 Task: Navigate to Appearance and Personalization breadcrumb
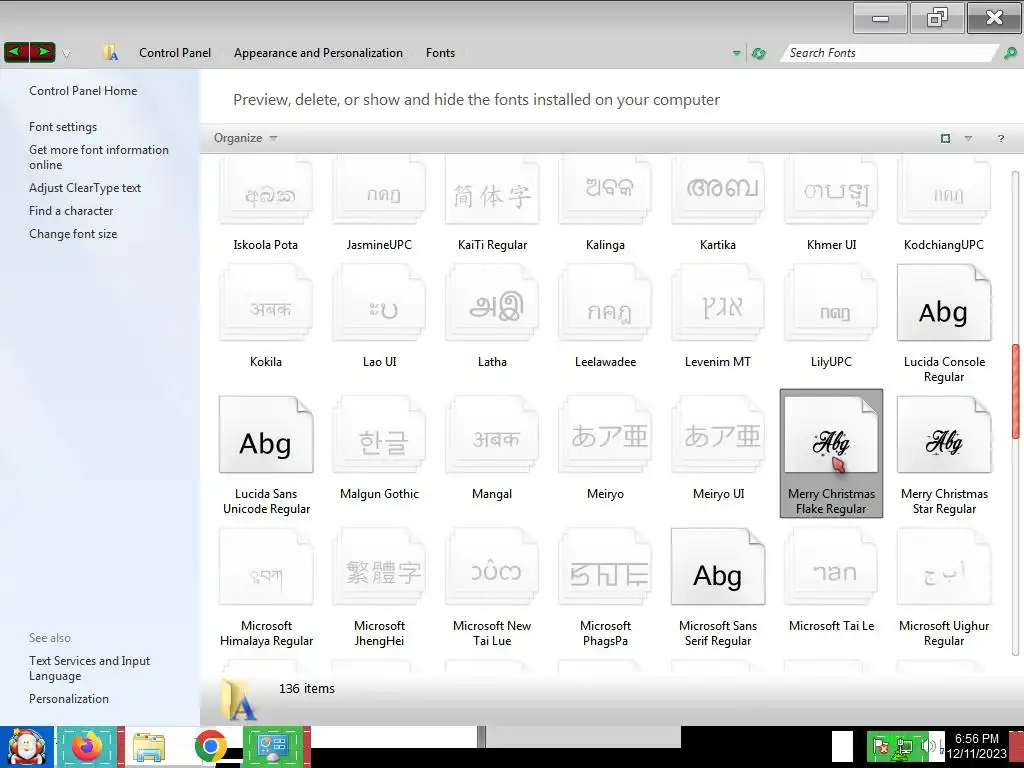318,53
